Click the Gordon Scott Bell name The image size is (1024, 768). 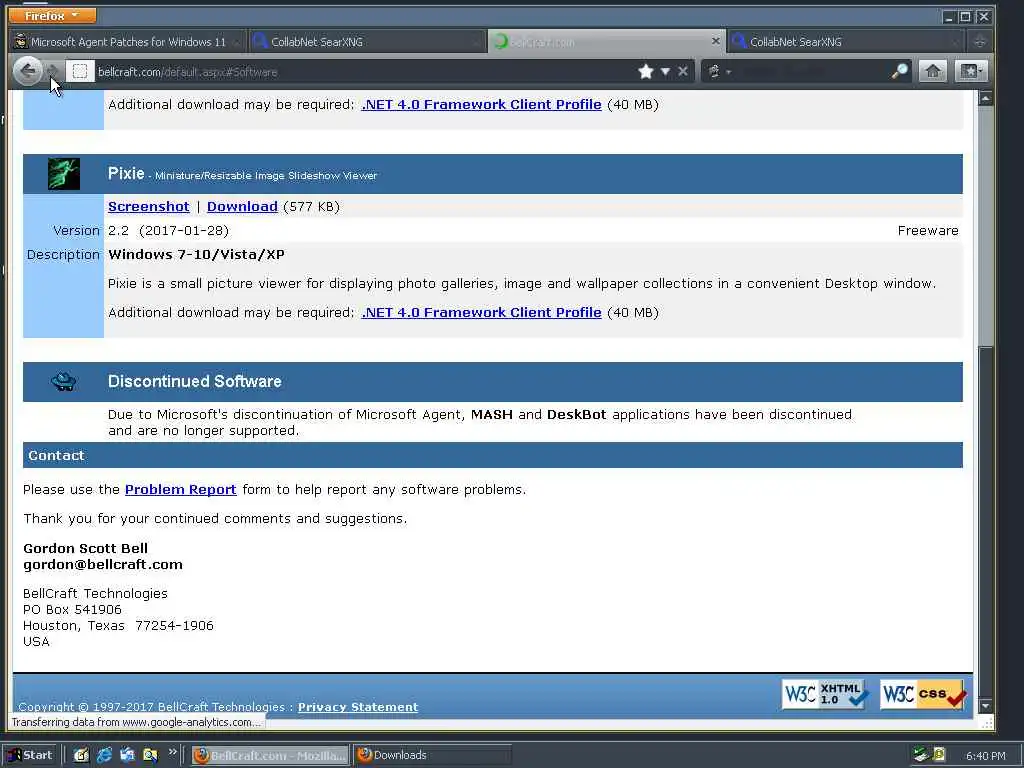click(85, 548)
